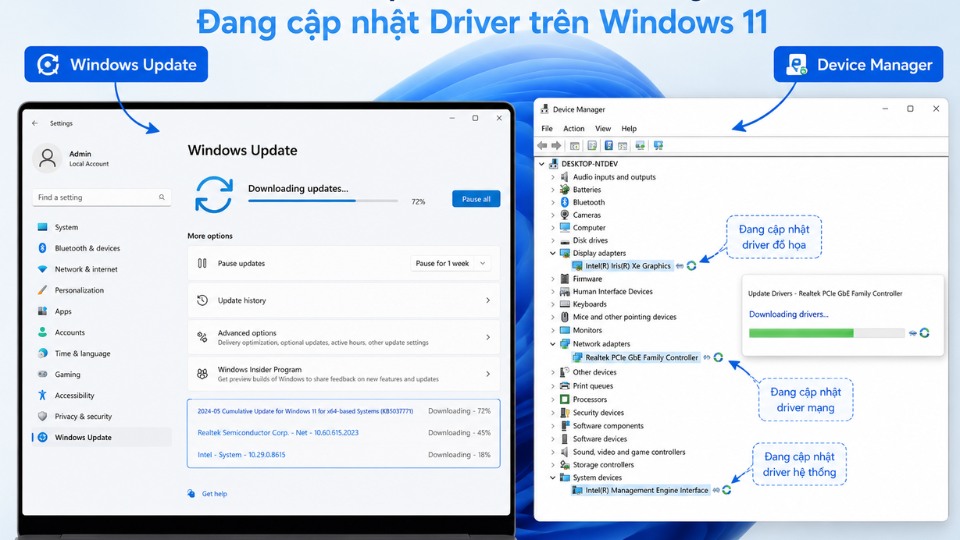Select Intel(R) Management Engine Interface device
The height and width of the screenshot is (540, 960).
pos(647,490)
